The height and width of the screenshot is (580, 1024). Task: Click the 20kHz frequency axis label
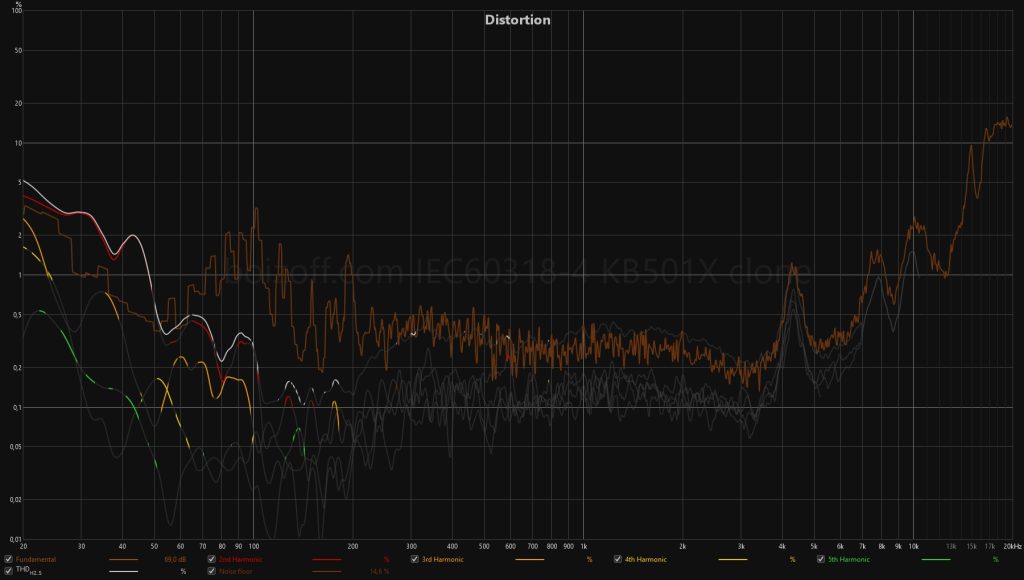(x=1012, y=546)
